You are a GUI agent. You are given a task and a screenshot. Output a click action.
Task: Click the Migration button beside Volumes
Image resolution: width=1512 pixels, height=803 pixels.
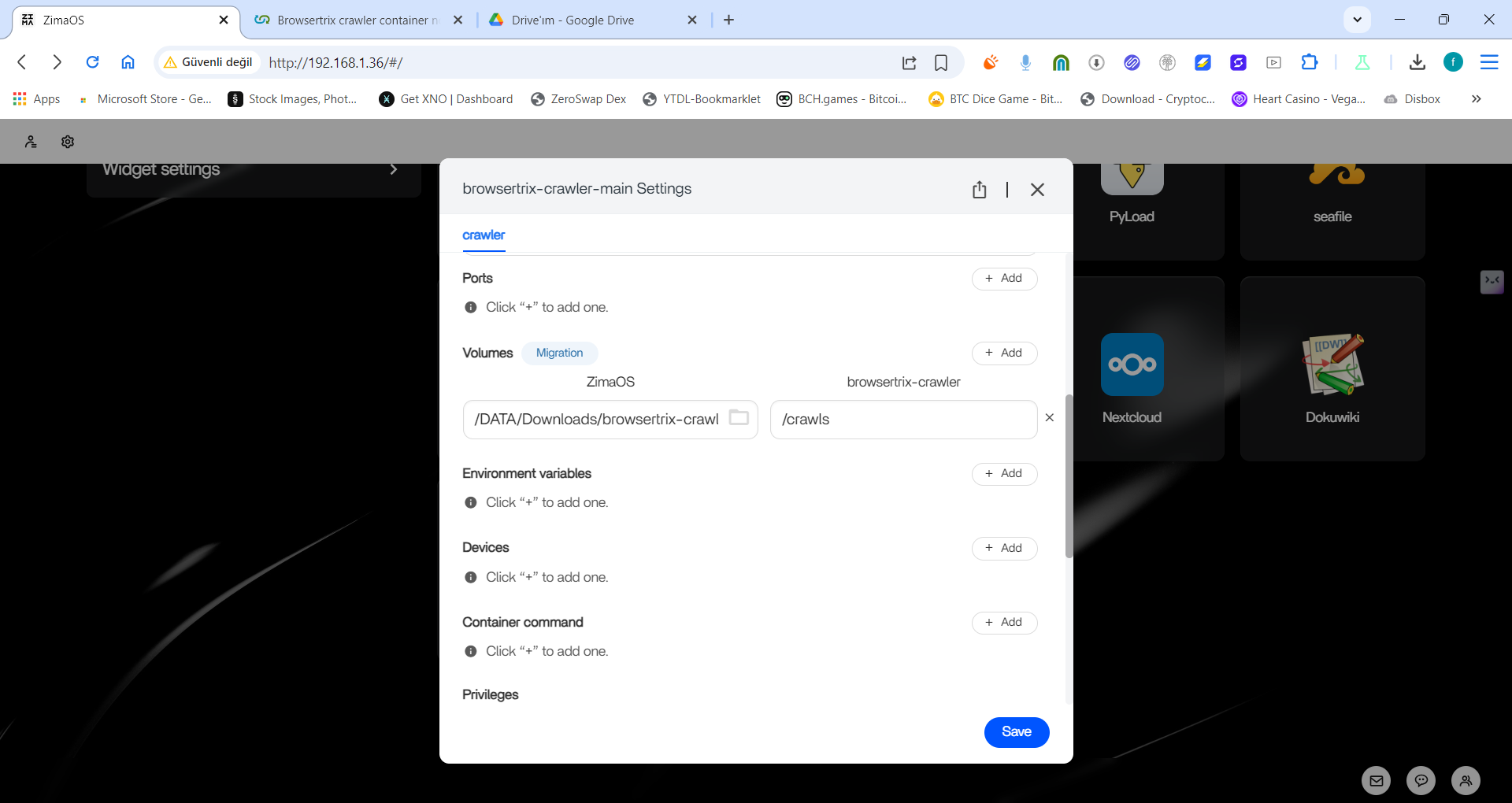559,353
